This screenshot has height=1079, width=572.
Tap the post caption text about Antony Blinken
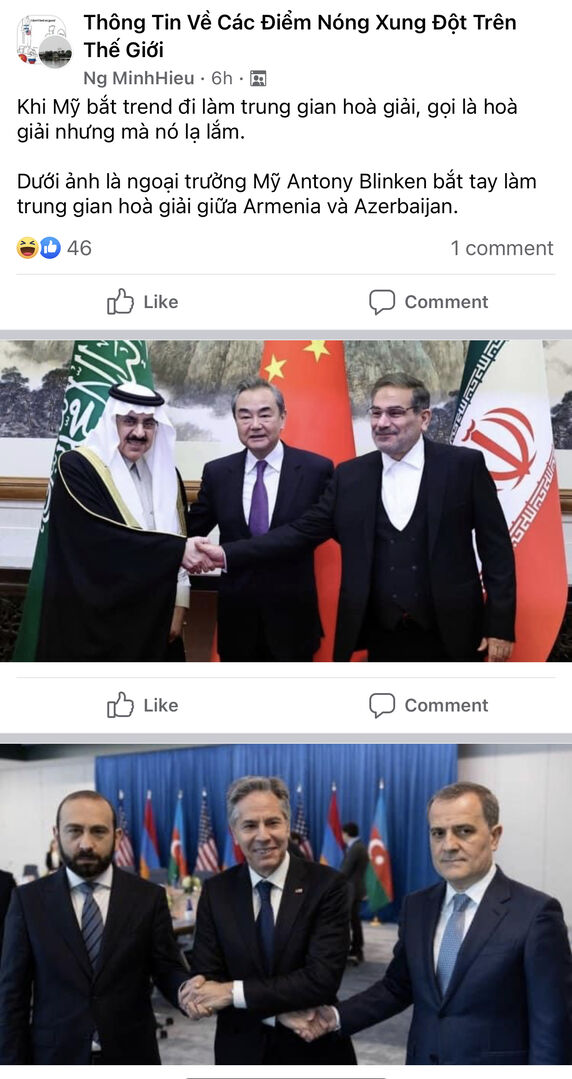(x=277, y=194)
